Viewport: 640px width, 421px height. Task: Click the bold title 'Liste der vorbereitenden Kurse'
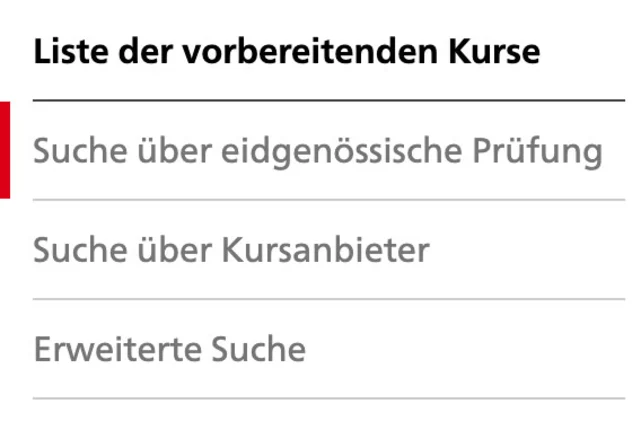pos(286,52)
